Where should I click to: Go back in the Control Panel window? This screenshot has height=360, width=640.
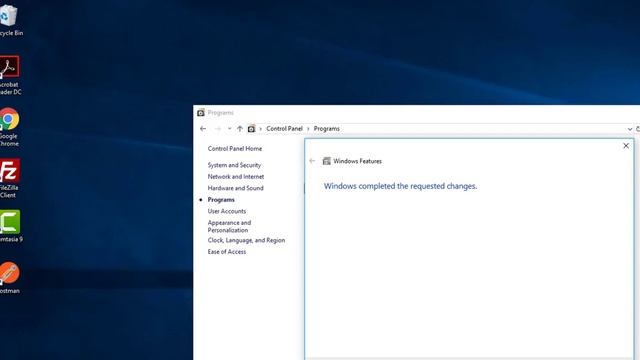(x=203, y=129)
